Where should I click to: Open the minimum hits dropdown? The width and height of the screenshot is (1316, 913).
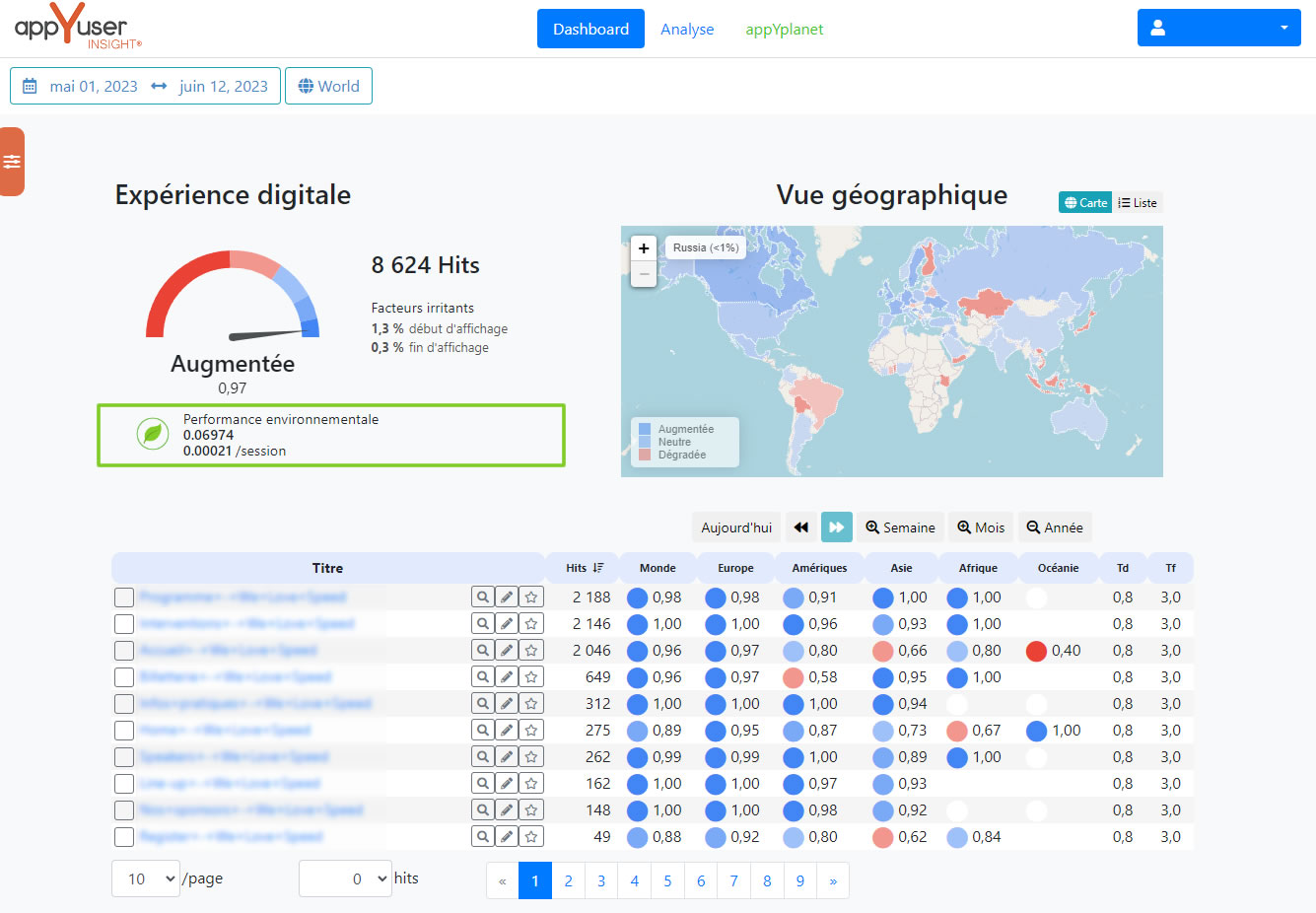click(345, 878)
